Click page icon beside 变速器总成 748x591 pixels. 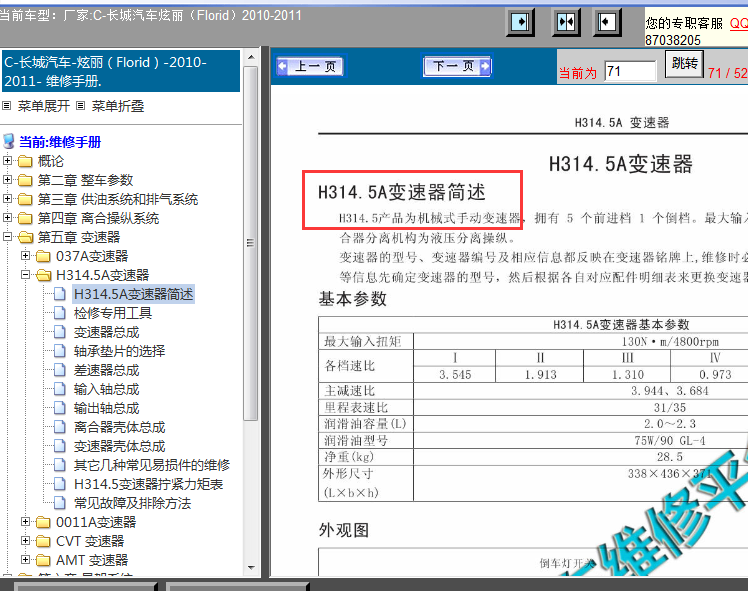point(60,332)
